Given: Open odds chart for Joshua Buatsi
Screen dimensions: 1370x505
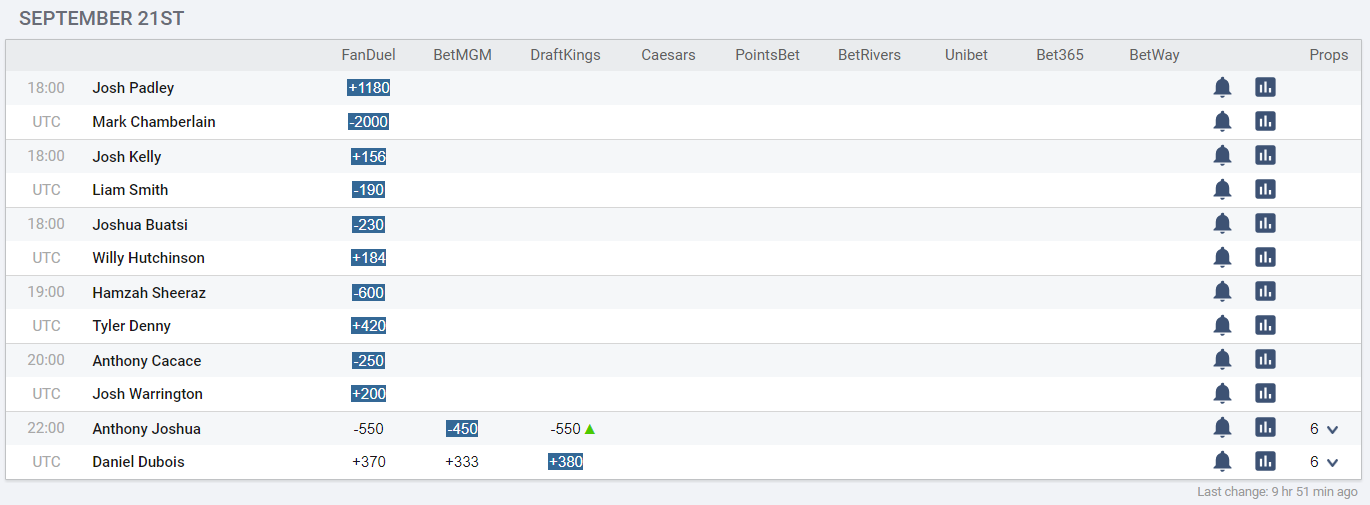Looking at the screenshot, I should [1265, 224].
